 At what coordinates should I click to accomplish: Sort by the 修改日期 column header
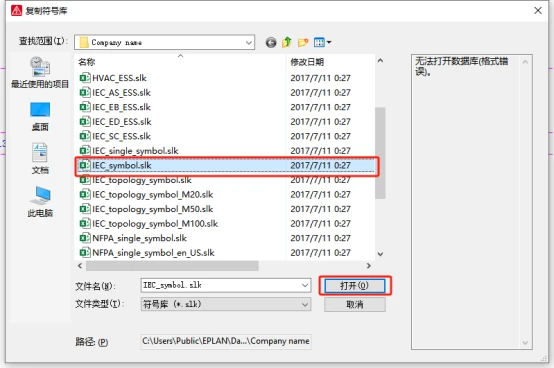click(307, 62)
